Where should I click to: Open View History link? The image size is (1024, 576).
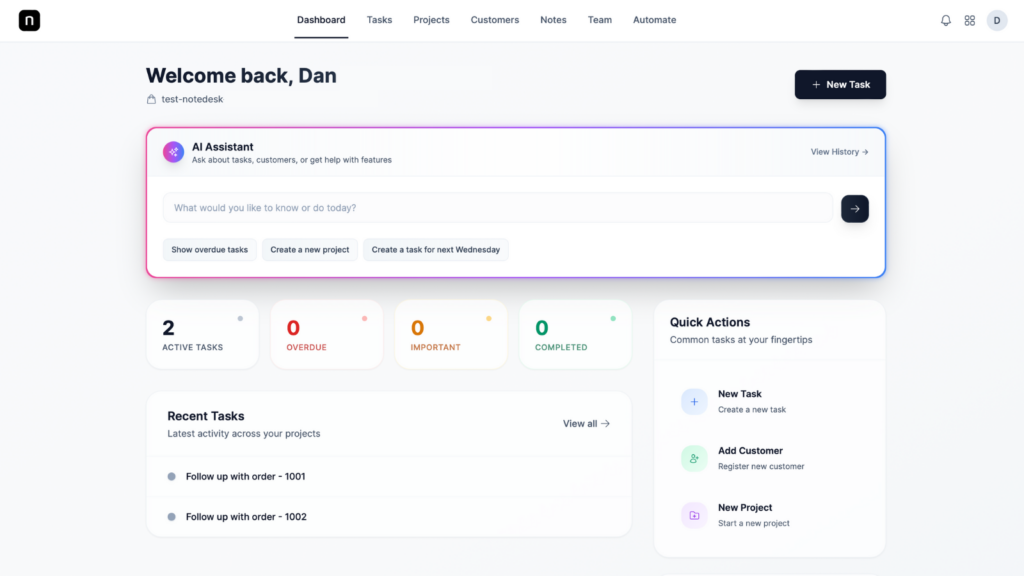(x=839, y=152)
